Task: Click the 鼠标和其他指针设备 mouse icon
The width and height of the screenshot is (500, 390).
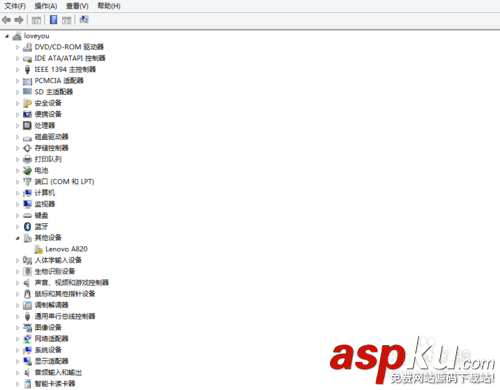Action: coord(27,294)
